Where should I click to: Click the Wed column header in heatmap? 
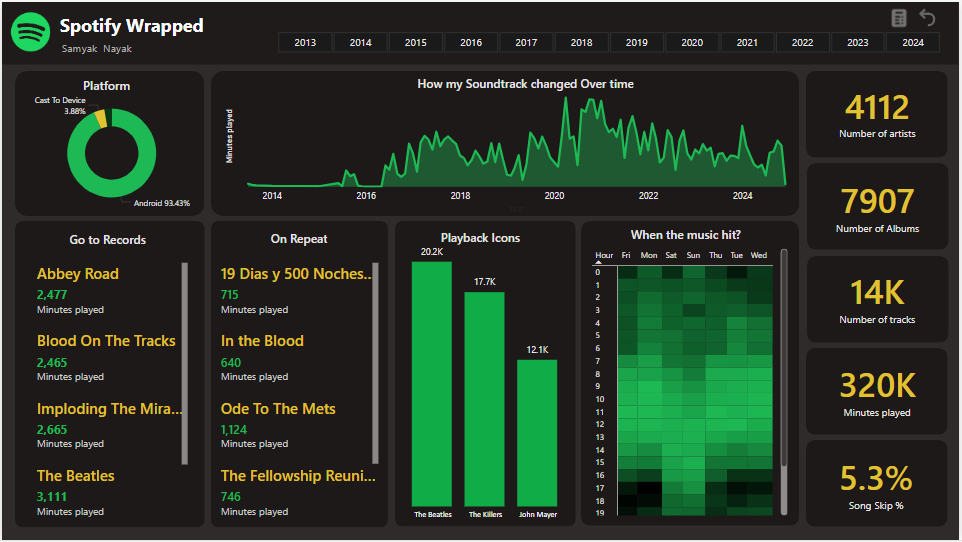(759, 255)
